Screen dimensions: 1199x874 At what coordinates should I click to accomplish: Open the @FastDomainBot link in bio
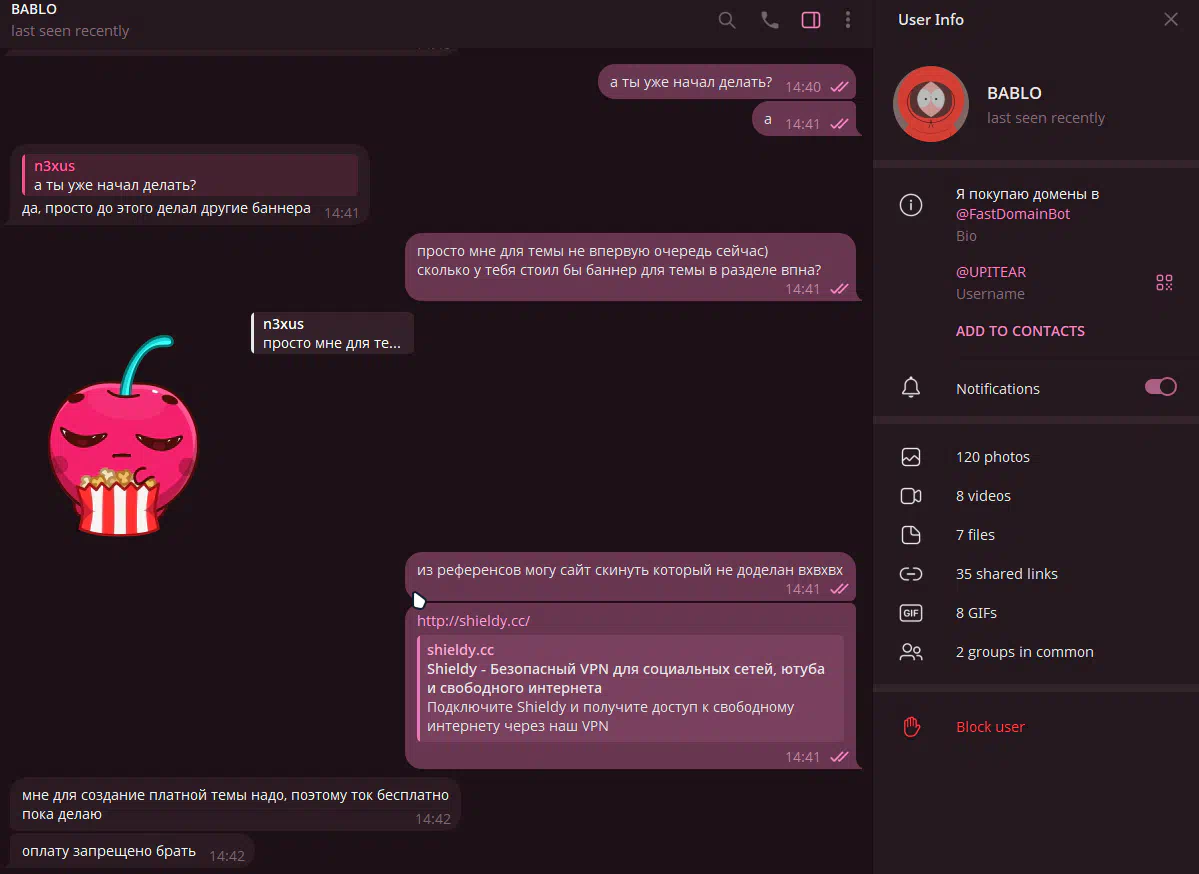tap(1012, 214)
